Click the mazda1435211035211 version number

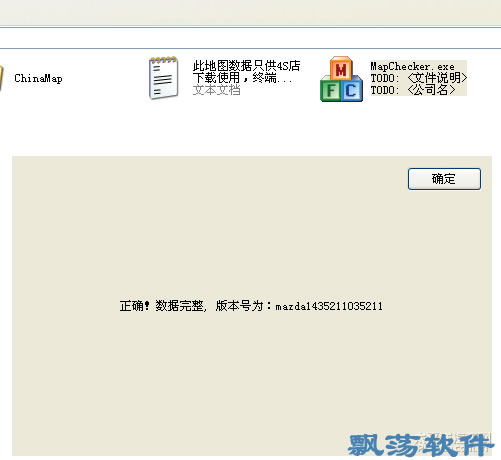tap(329, 306)
